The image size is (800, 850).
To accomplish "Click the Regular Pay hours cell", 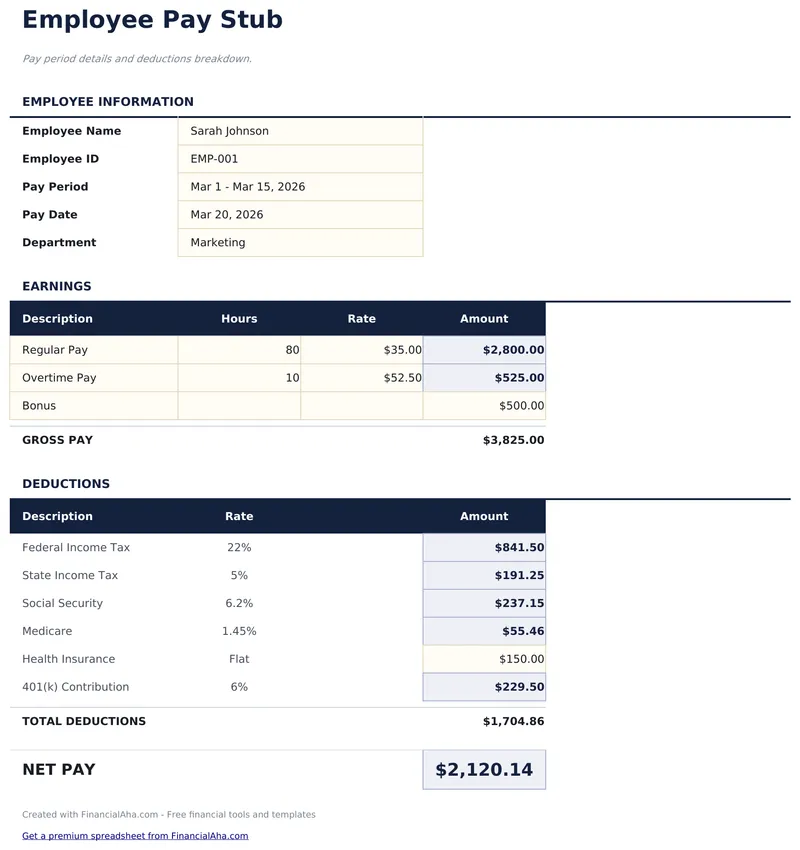I will tap(239, 350).
